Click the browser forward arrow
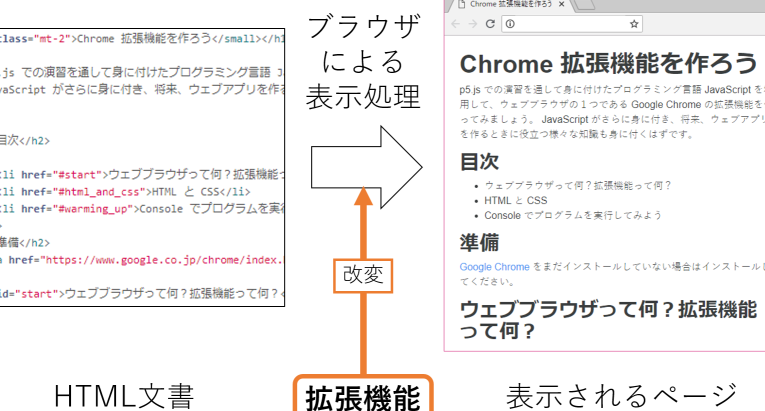Viewport: 765px width, 411px height. 472,23
